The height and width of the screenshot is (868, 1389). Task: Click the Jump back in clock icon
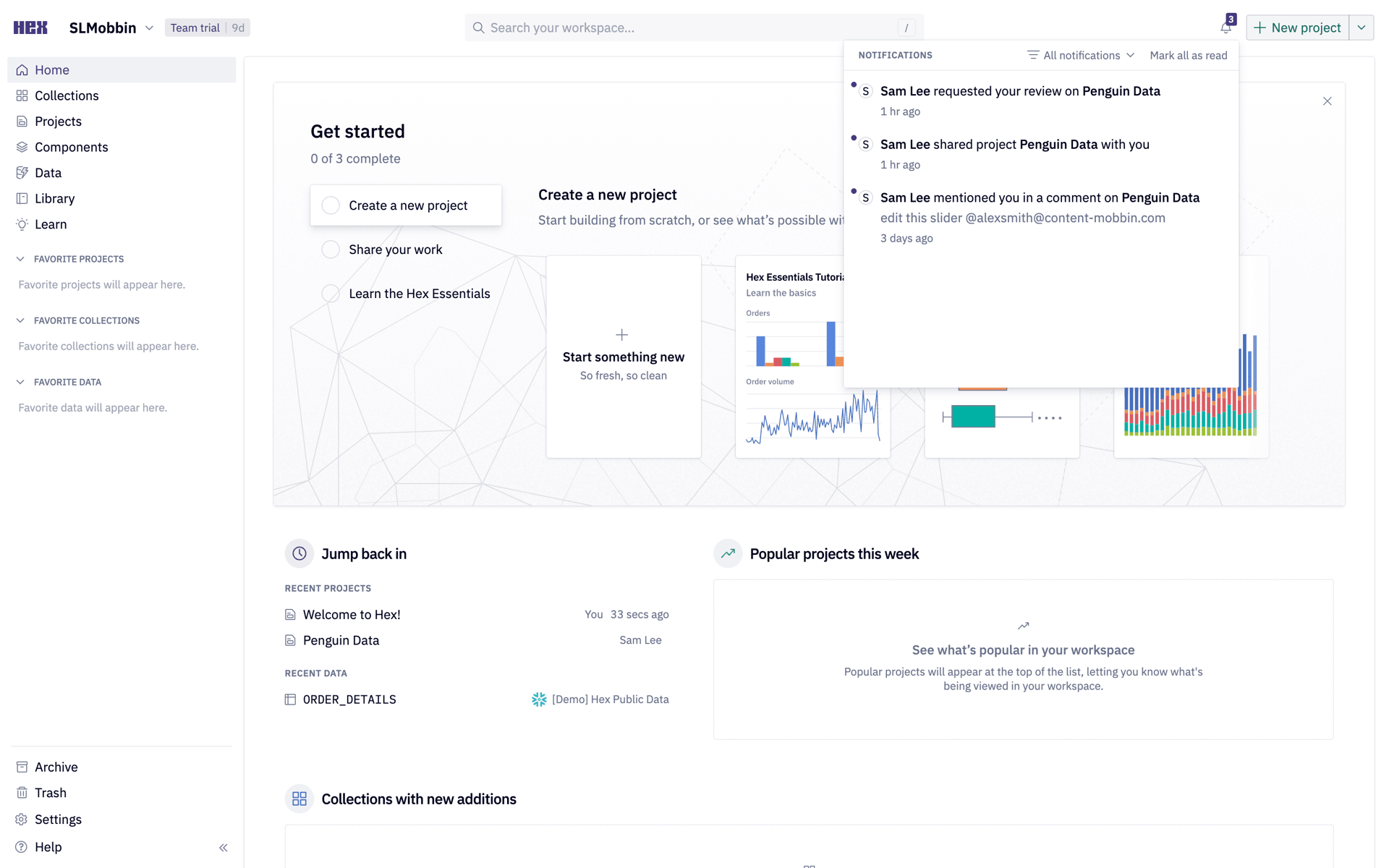(x=300, y=554)
